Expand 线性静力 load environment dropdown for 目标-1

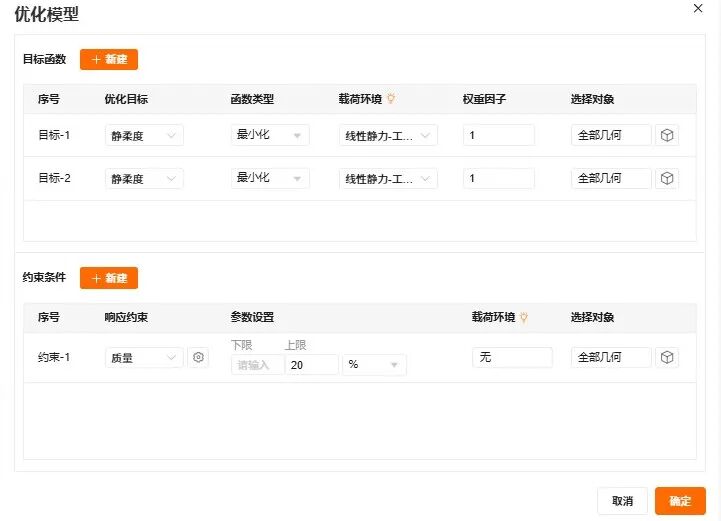[x=388, y=135]
